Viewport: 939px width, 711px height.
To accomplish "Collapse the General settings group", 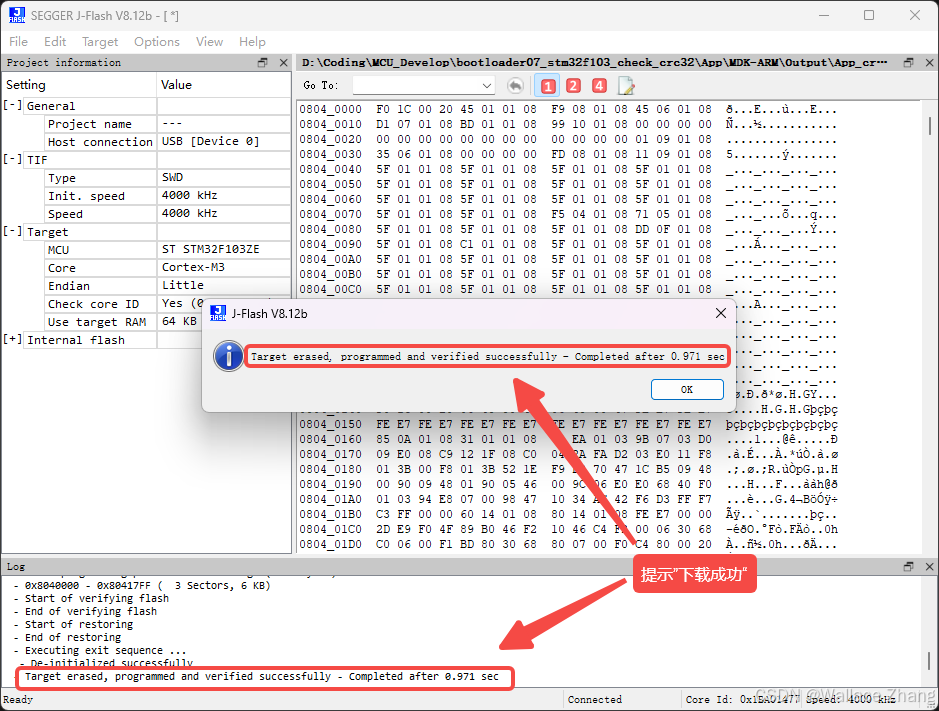I will pos(12,105).
